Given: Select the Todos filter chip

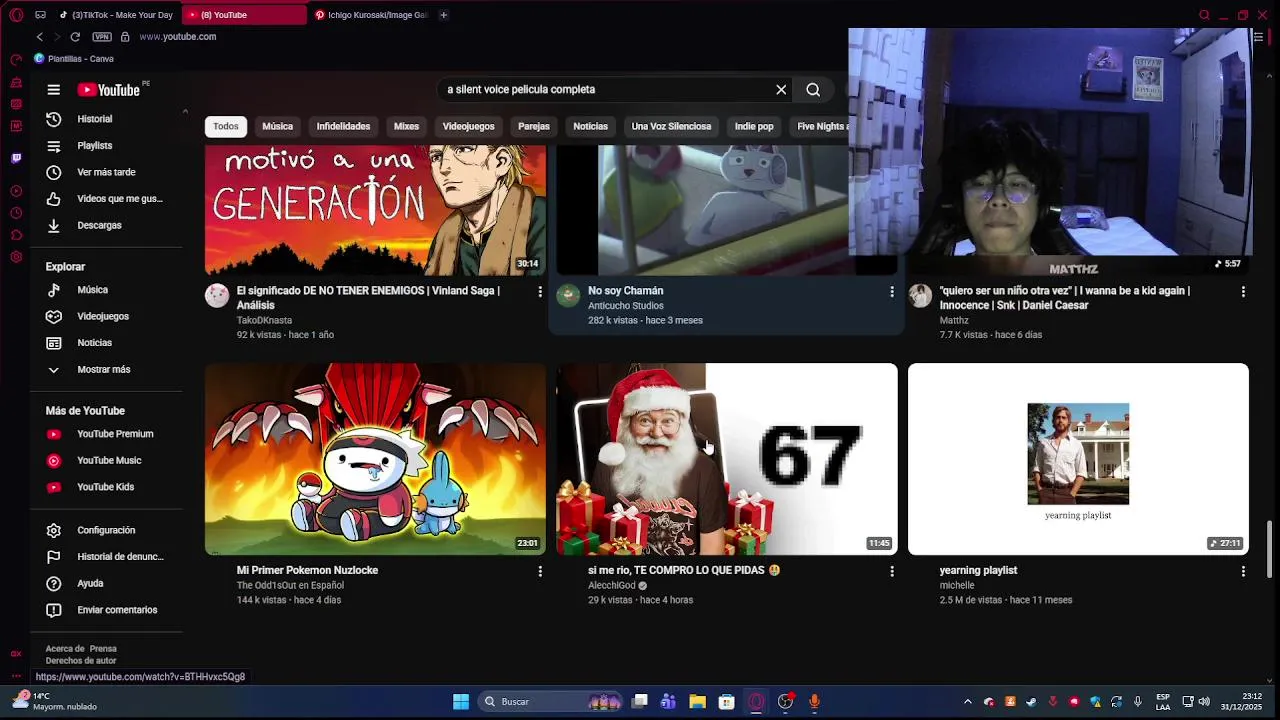Looking at the screenshot, I should (x=226, y=127).
